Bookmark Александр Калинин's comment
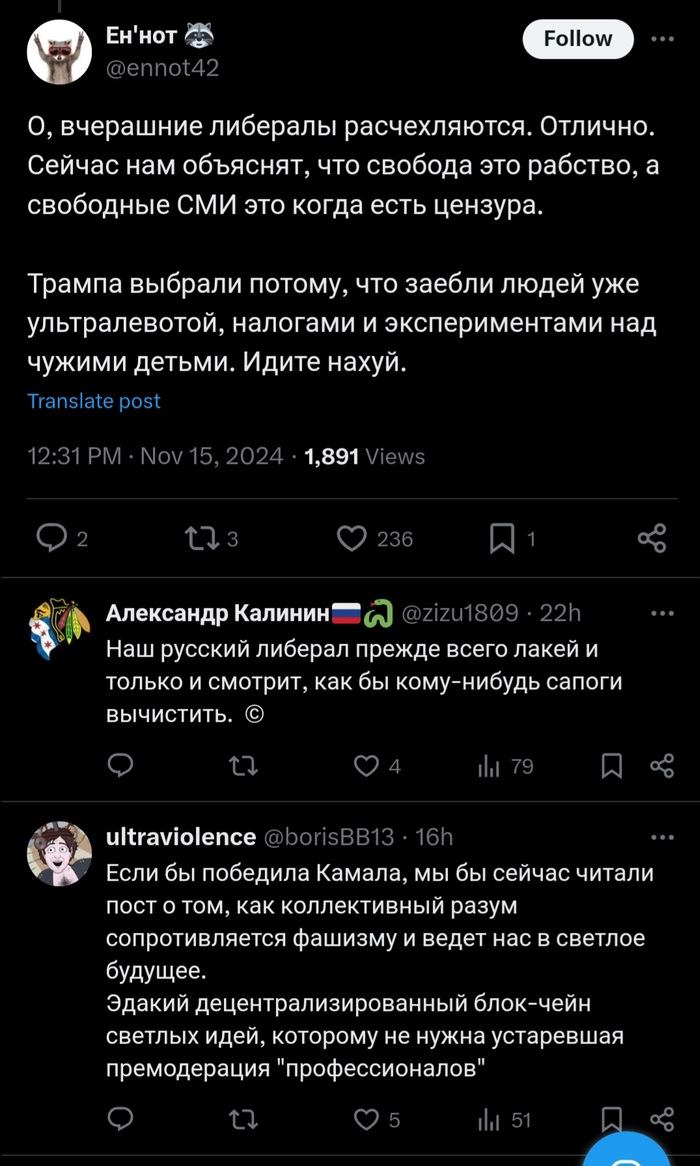This screenshot has height=1166, width=700. (612, 766)
